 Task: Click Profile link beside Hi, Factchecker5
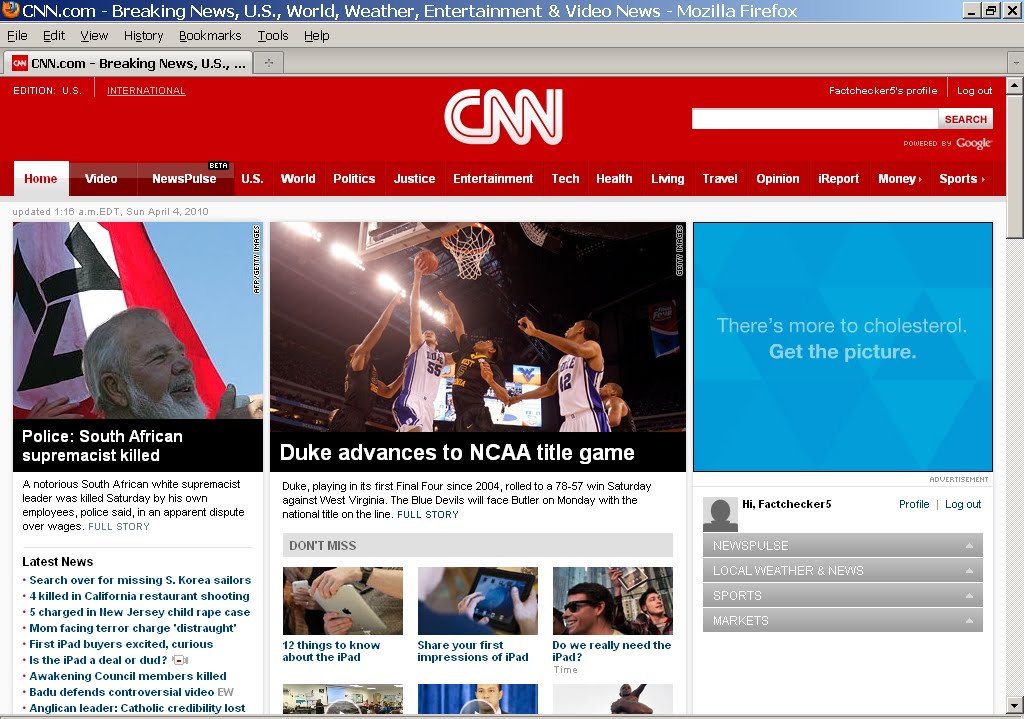coord(914,504)
